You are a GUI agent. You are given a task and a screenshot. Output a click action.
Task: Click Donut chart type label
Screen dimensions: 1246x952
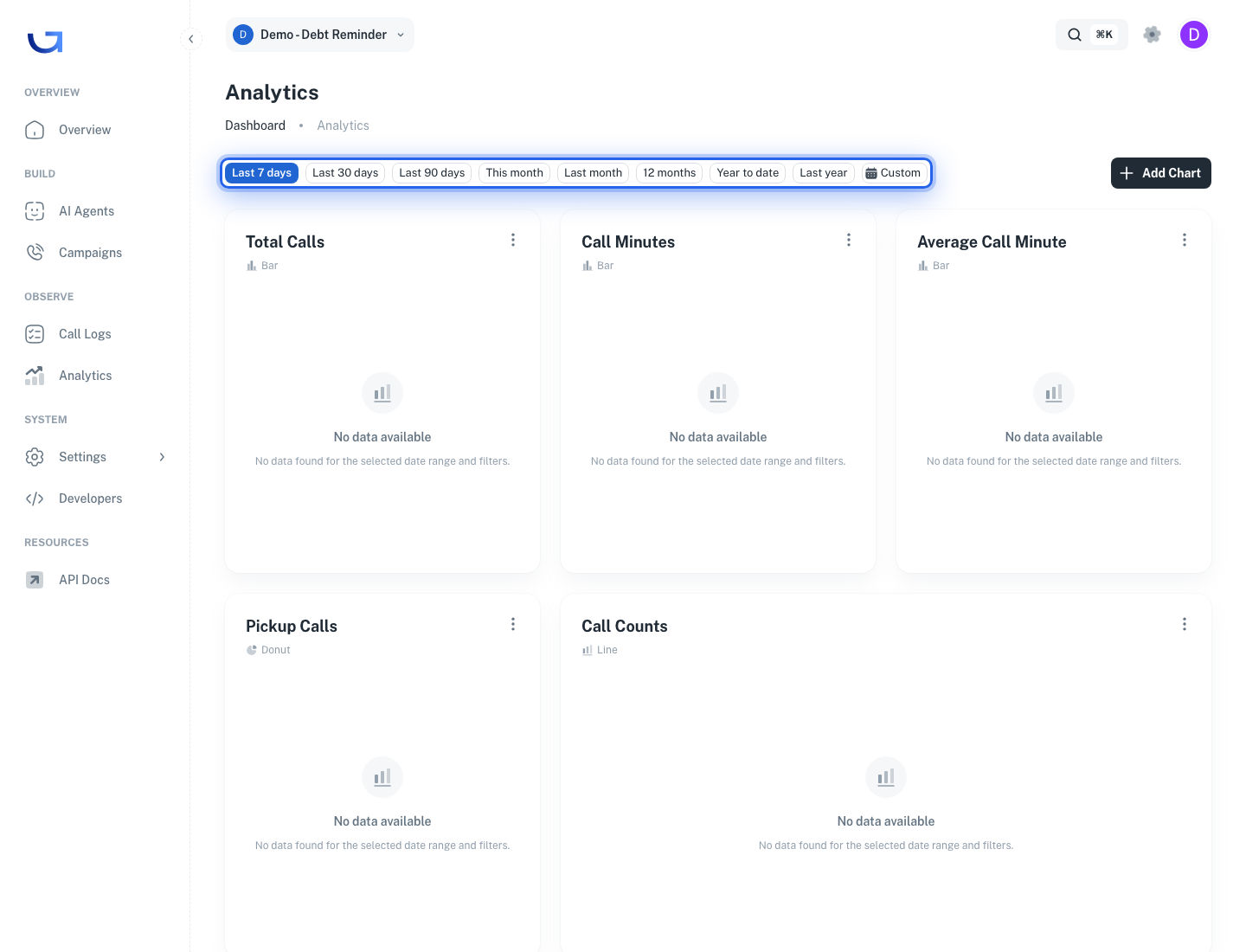pos(275,650)
